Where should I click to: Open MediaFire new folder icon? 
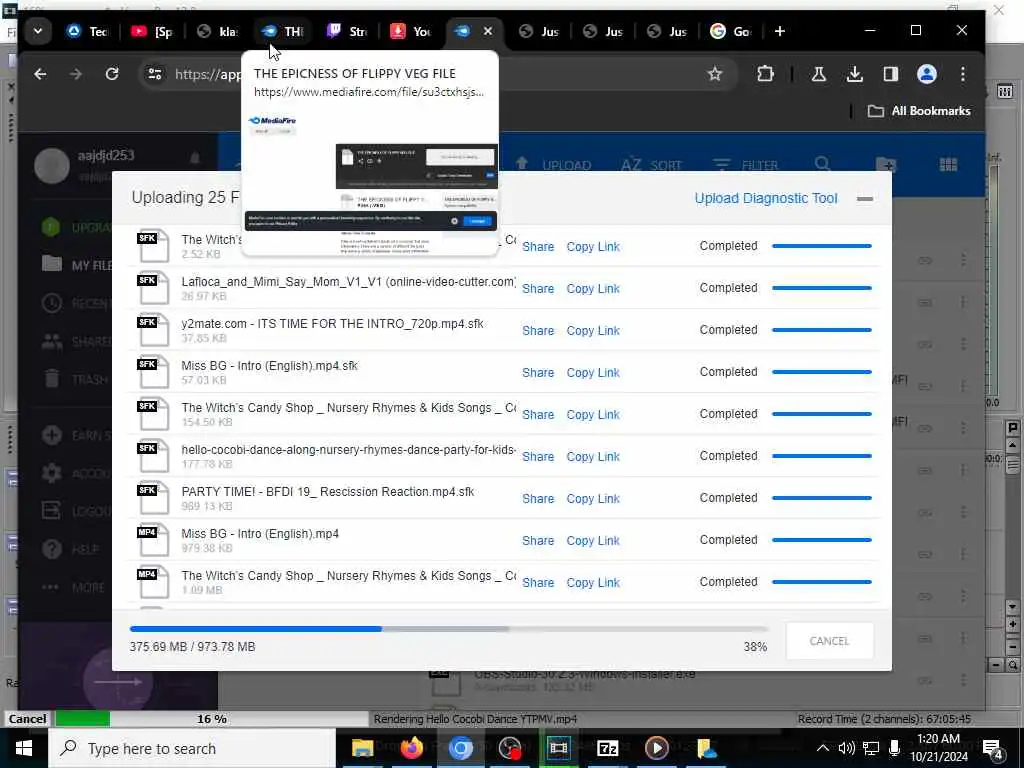coord(886,164)
